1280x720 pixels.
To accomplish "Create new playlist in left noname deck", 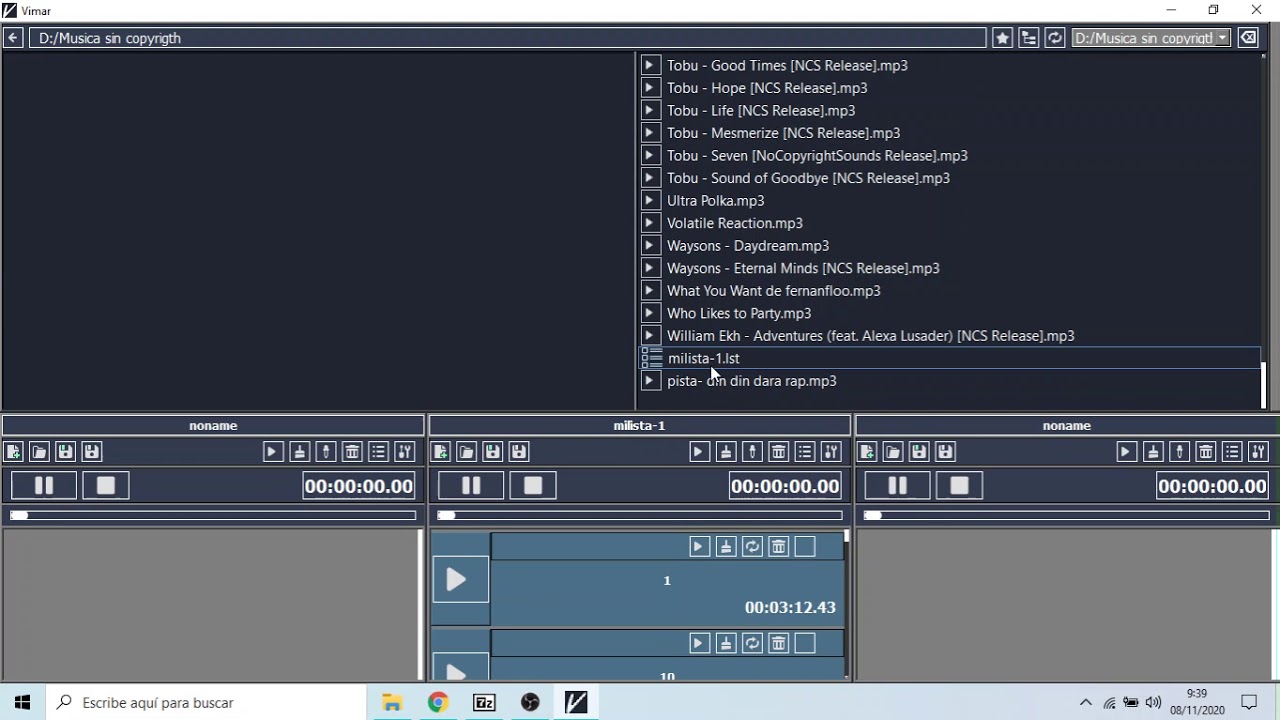I will (13, 452).
